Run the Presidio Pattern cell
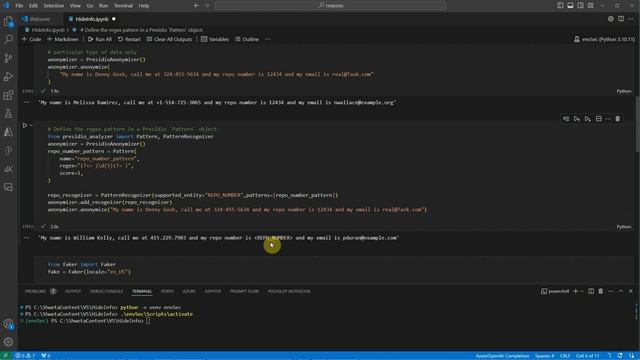The height and width of the screenshot is (360, 640). 25,125
